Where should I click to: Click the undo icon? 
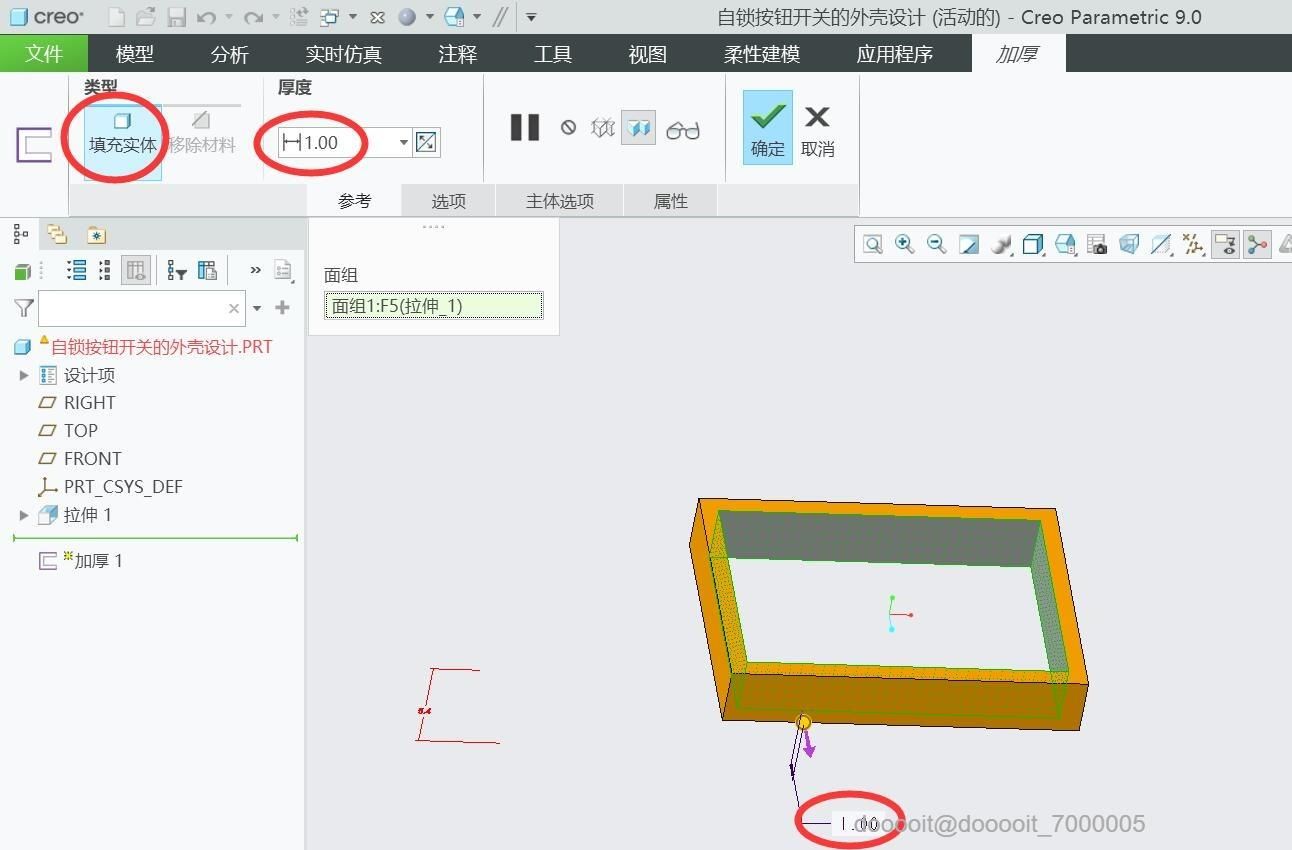point(206,17)
